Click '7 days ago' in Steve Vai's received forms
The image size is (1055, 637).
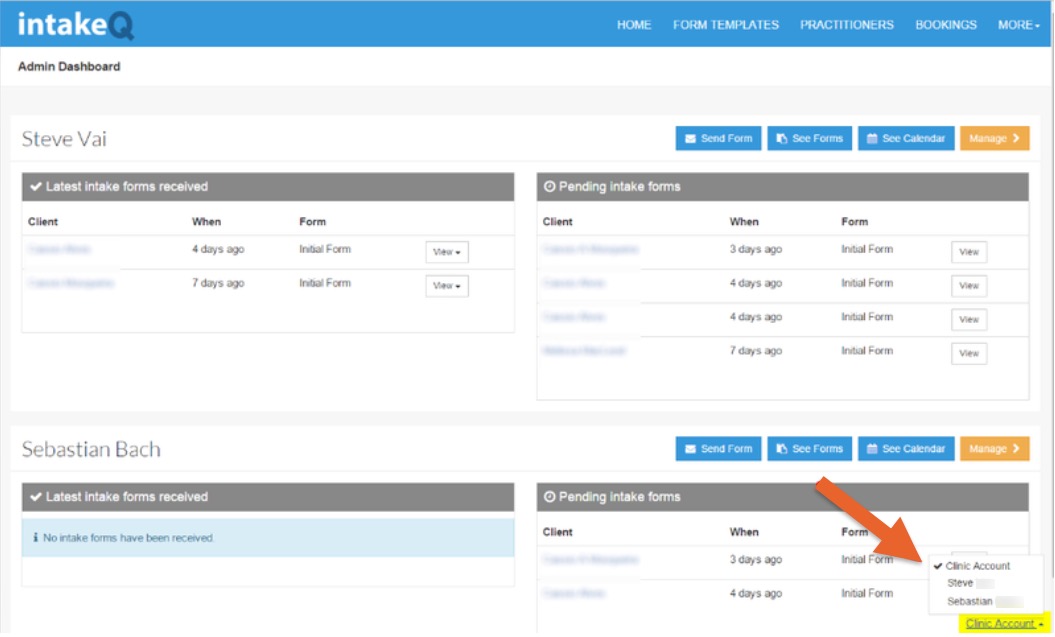(218, 283)
